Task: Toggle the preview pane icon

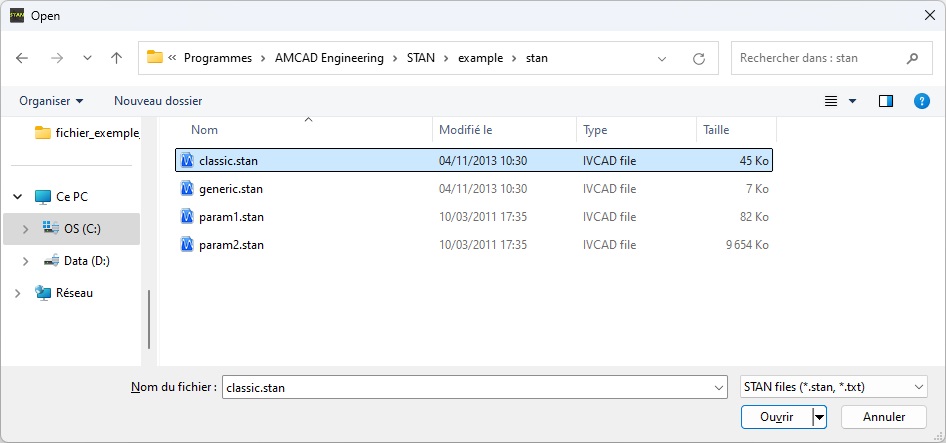Action: click(886, 101)
